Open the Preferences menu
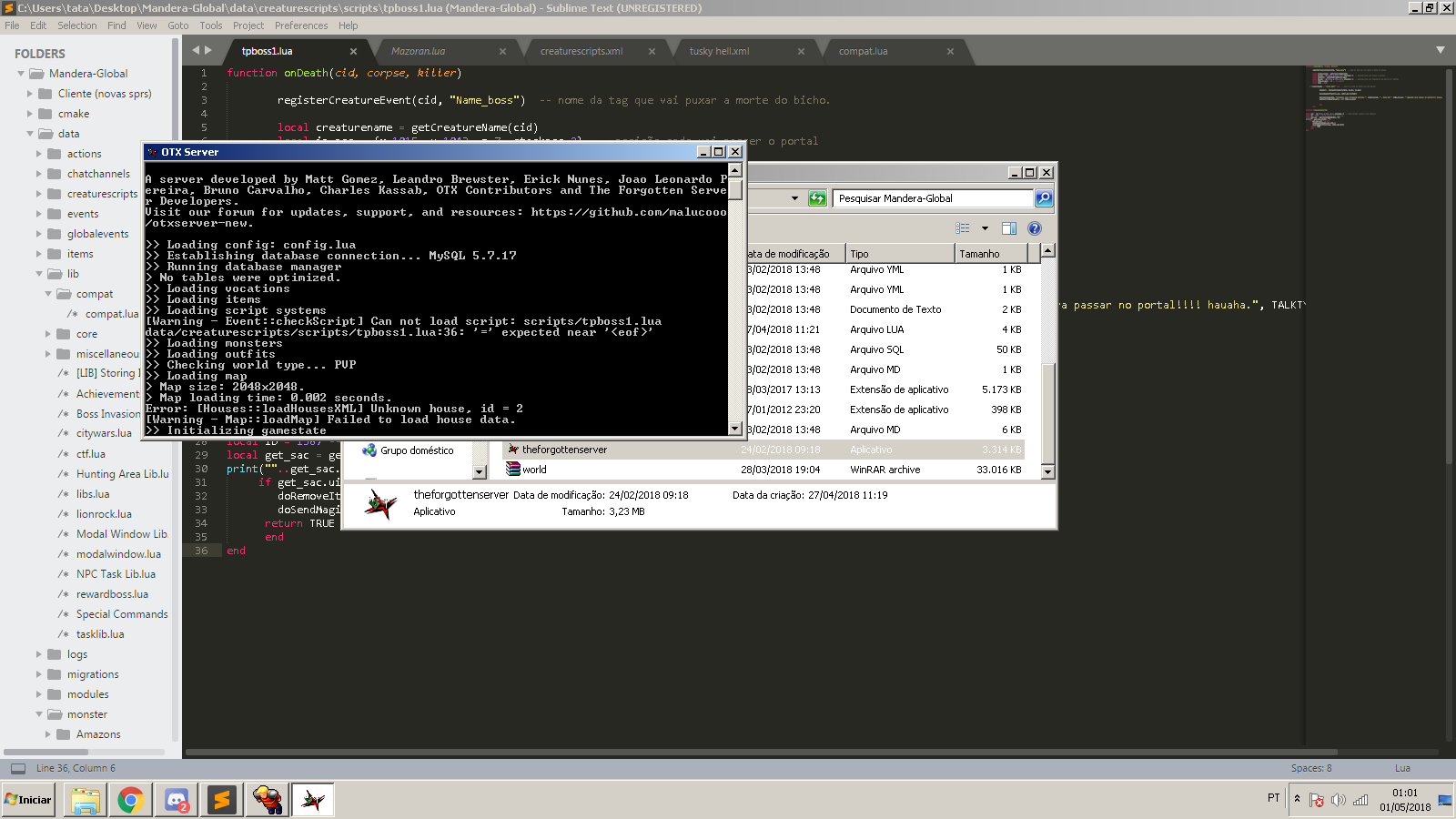 (301, 25)
